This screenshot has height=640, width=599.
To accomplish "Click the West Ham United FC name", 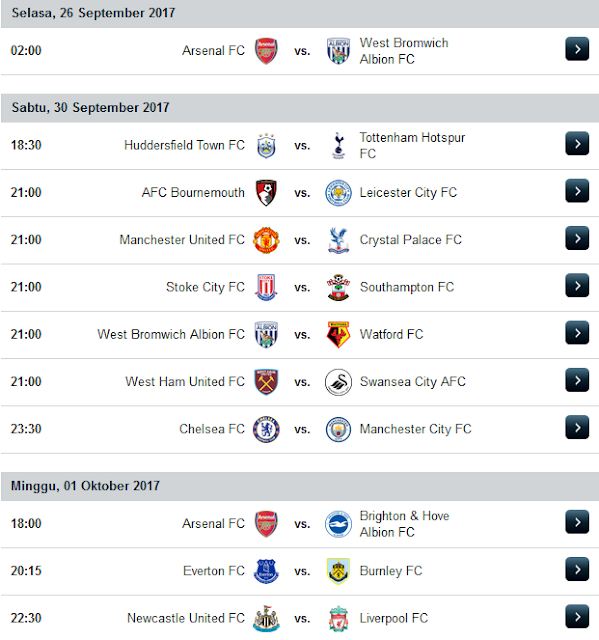I will pos(185,381).
